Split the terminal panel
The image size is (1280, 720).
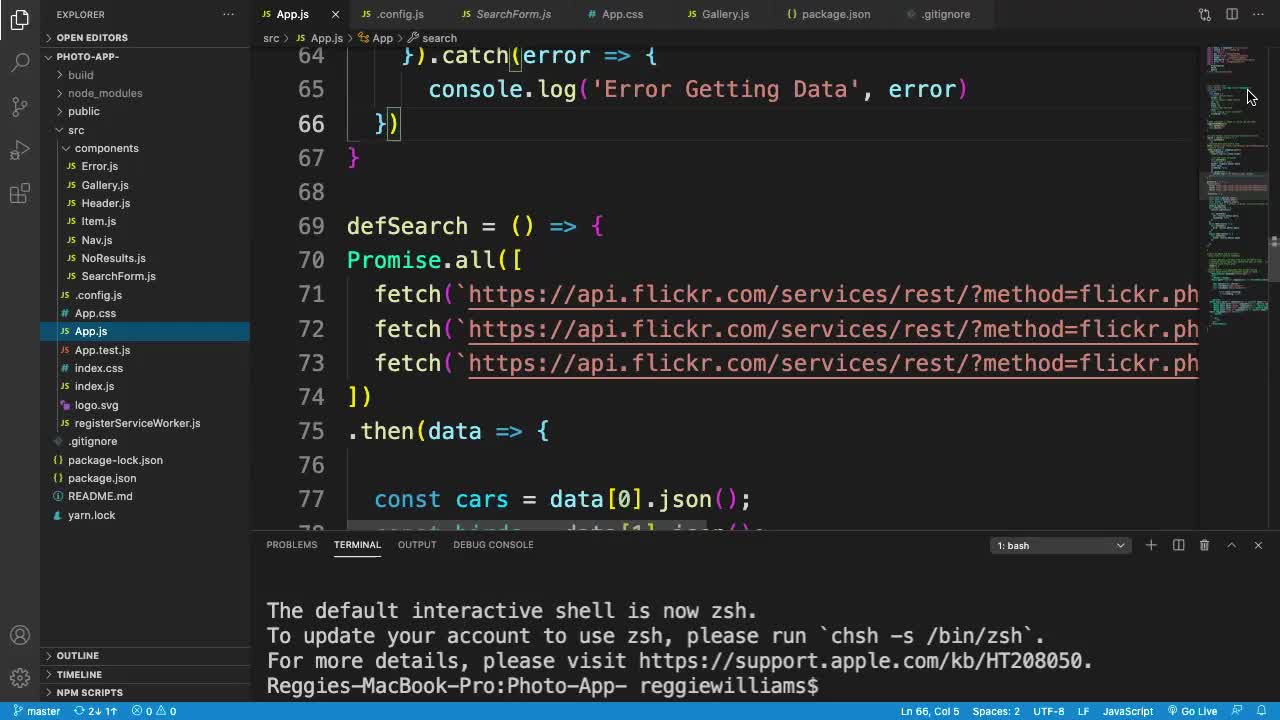tap(1178, 545)
